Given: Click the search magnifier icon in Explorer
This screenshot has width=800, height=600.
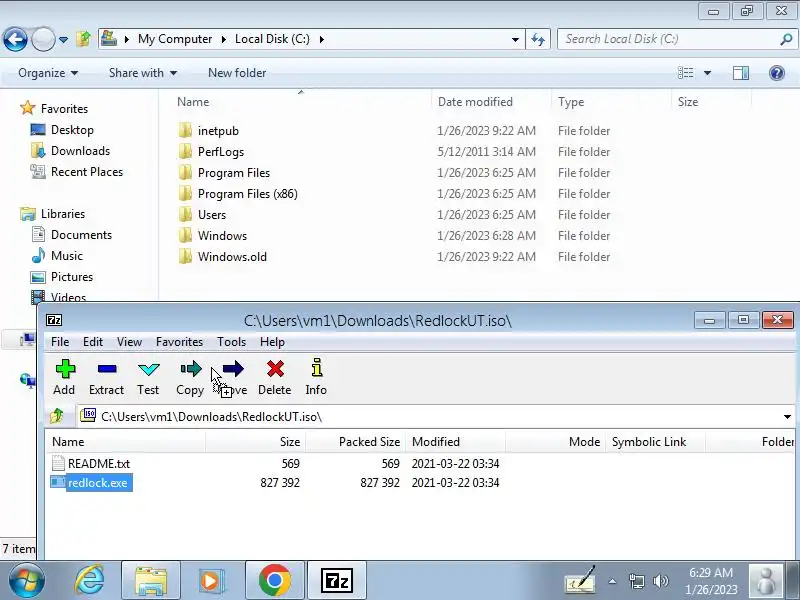Looking at the screenshot, I should coord(786,39).
